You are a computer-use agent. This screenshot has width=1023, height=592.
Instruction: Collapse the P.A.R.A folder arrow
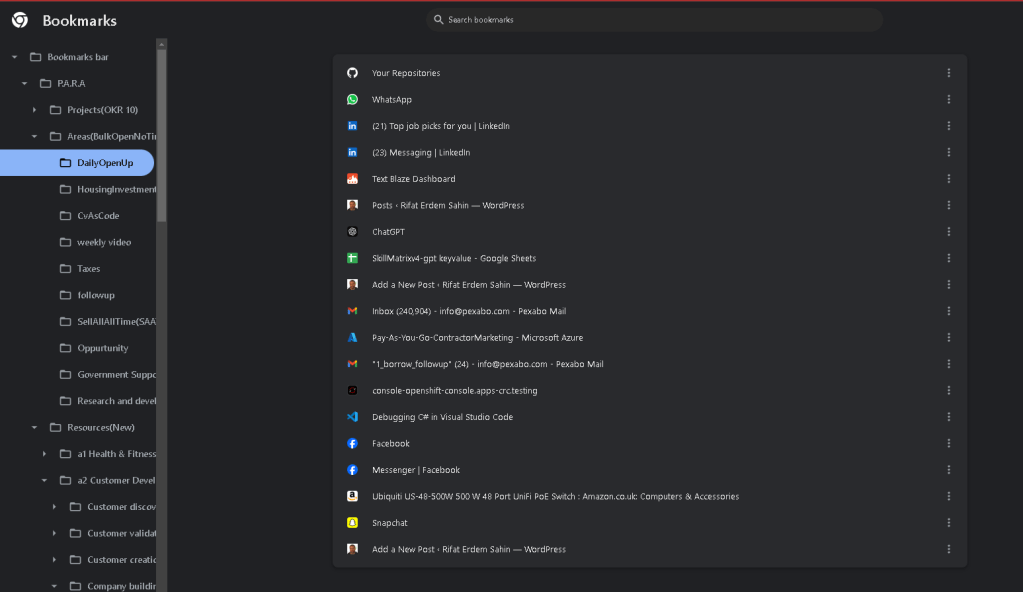(x=24, y=84)
